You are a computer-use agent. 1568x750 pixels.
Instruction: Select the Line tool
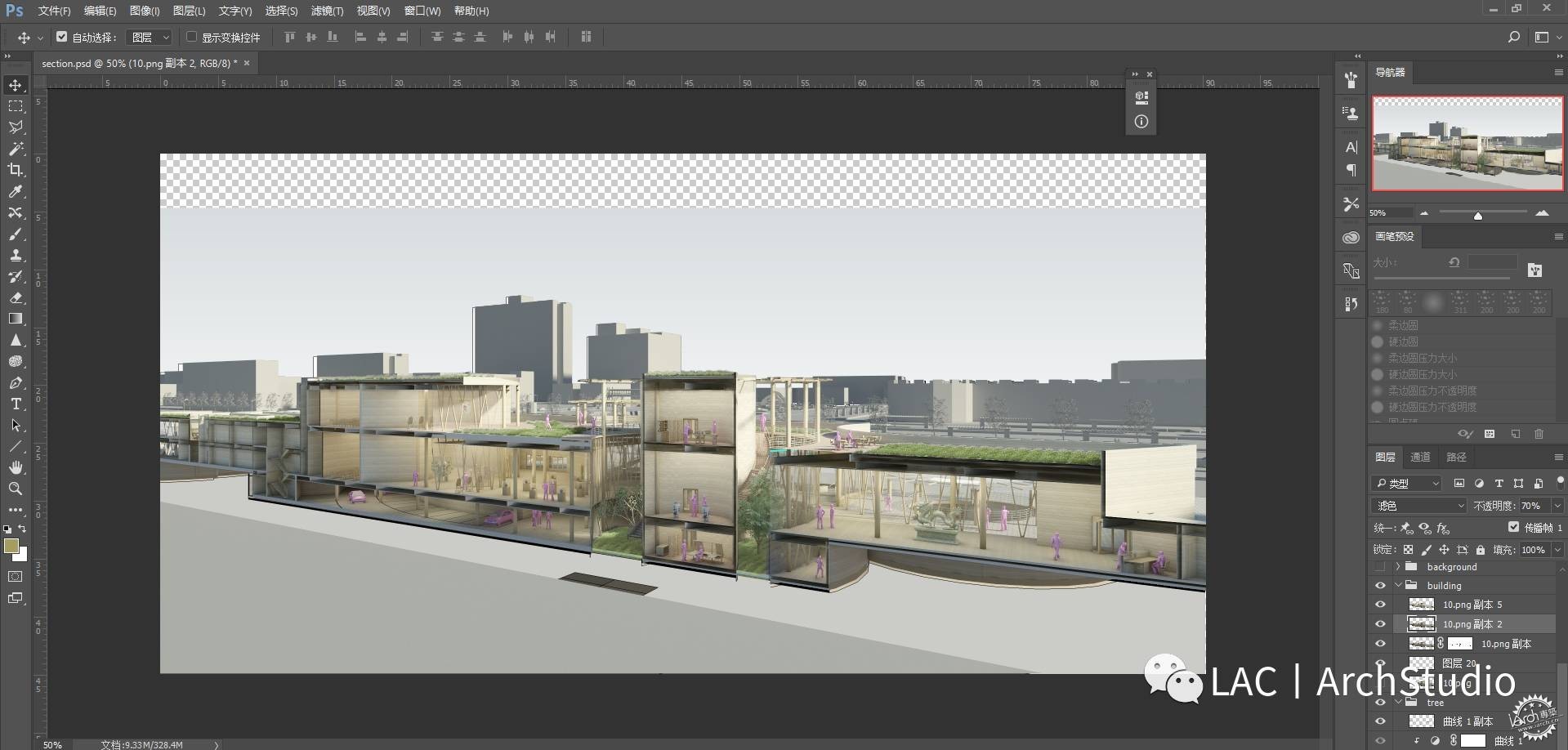click(16, 446)
